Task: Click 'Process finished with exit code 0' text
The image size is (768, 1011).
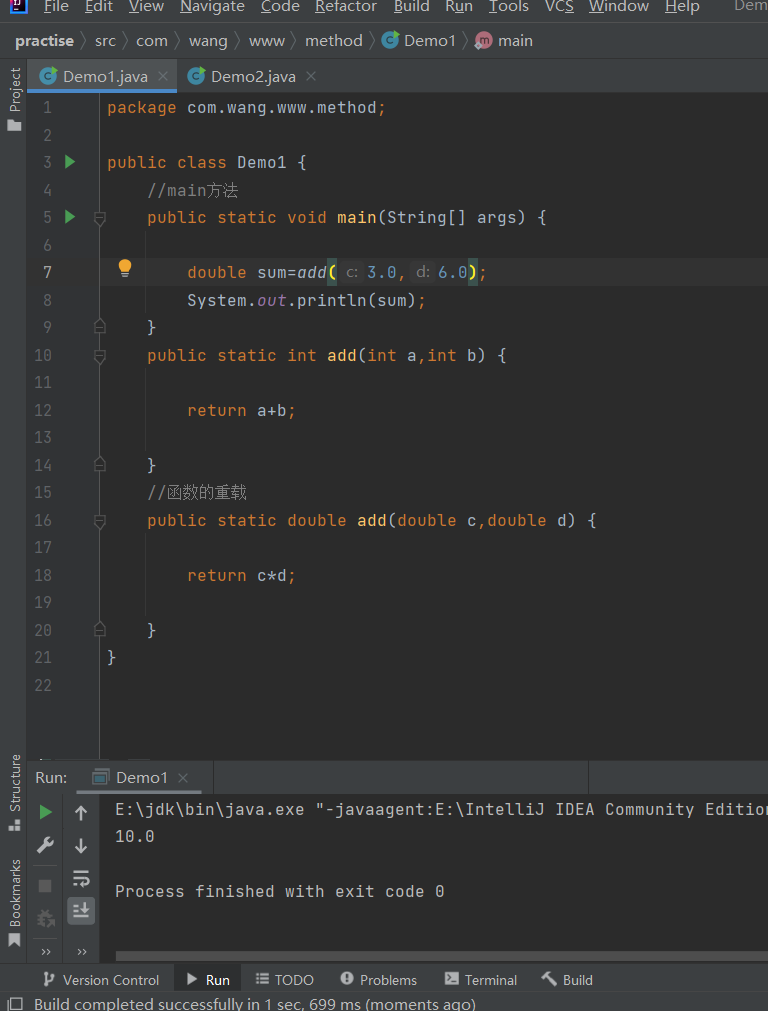Action: pos(279,892)
